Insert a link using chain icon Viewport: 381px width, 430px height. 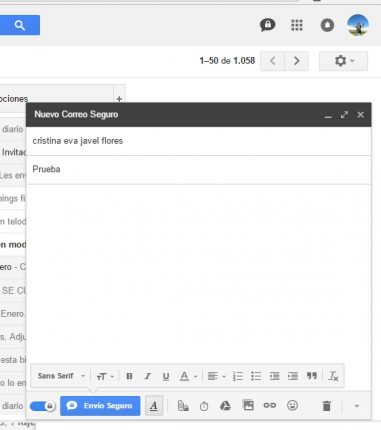tap(270, 405)
